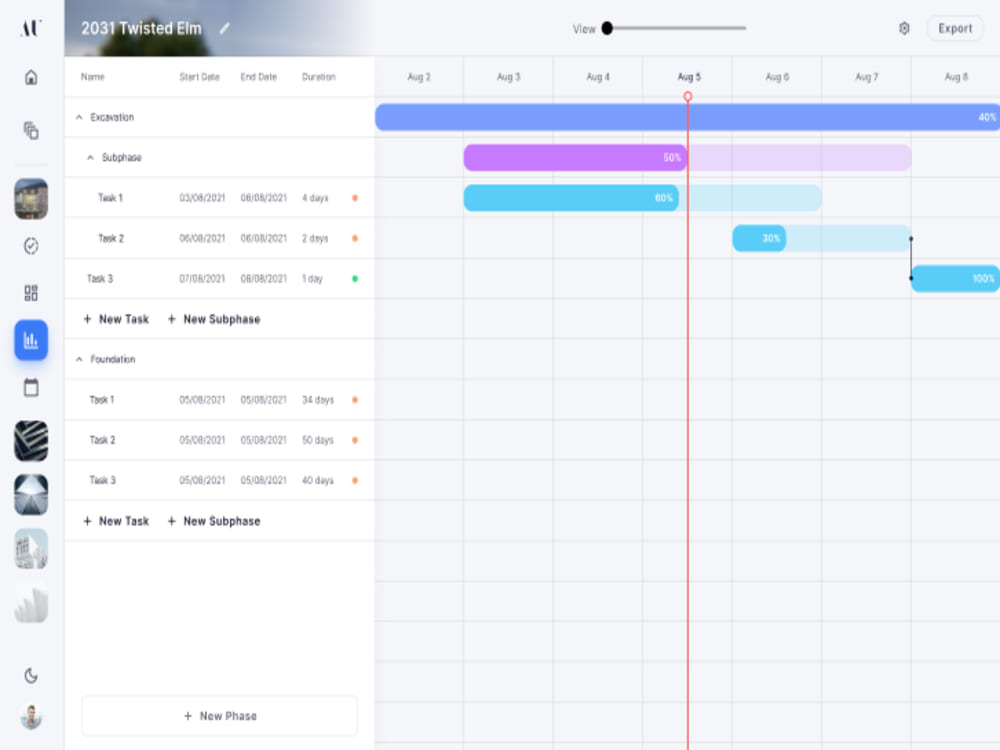Select Foundation Task 3 name

(102, 480)
